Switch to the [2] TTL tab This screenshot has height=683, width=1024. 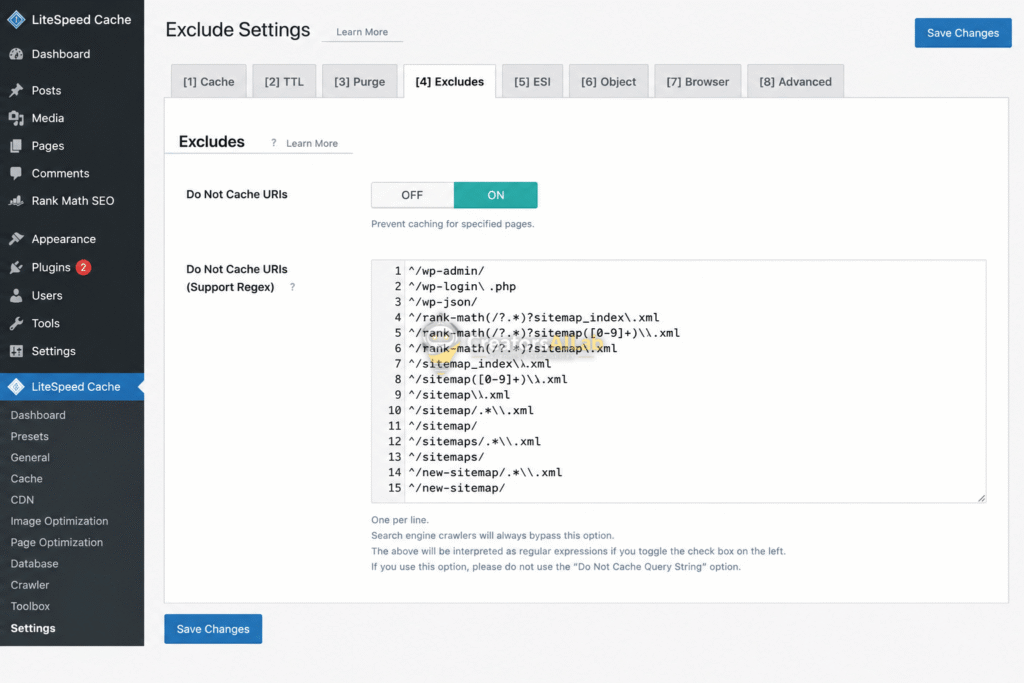pos(284,82)
